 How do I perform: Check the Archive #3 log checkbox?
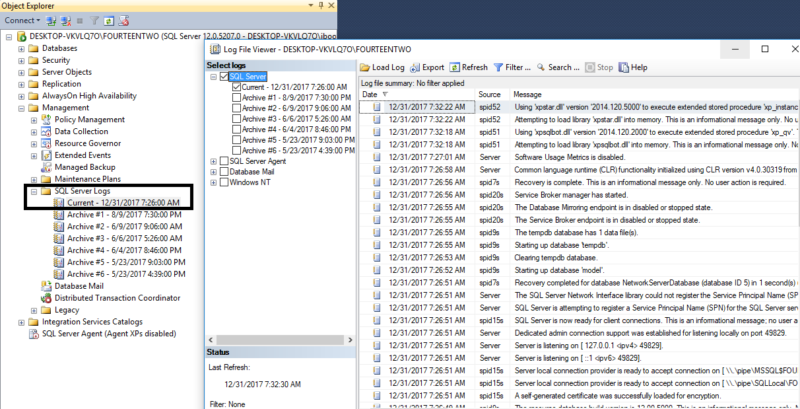(236, 119)
